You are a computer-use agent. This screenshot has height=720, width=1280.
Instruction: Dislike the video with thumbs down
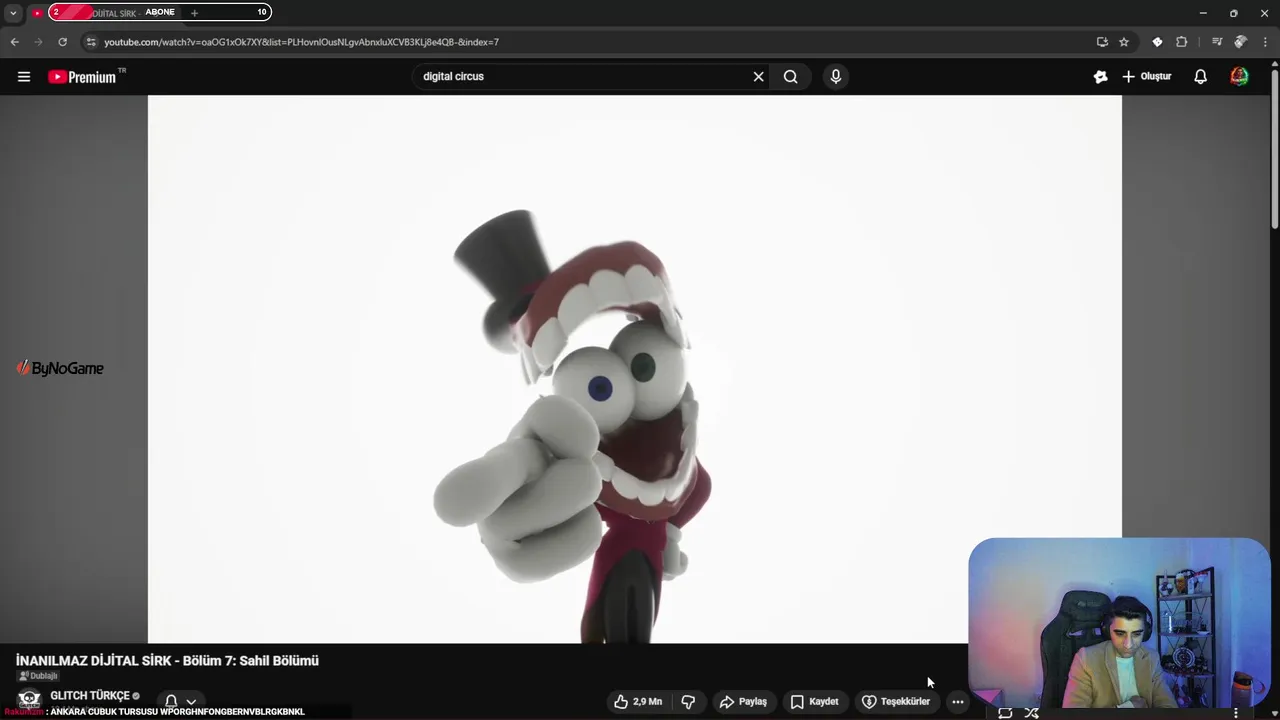pos(688,702)
